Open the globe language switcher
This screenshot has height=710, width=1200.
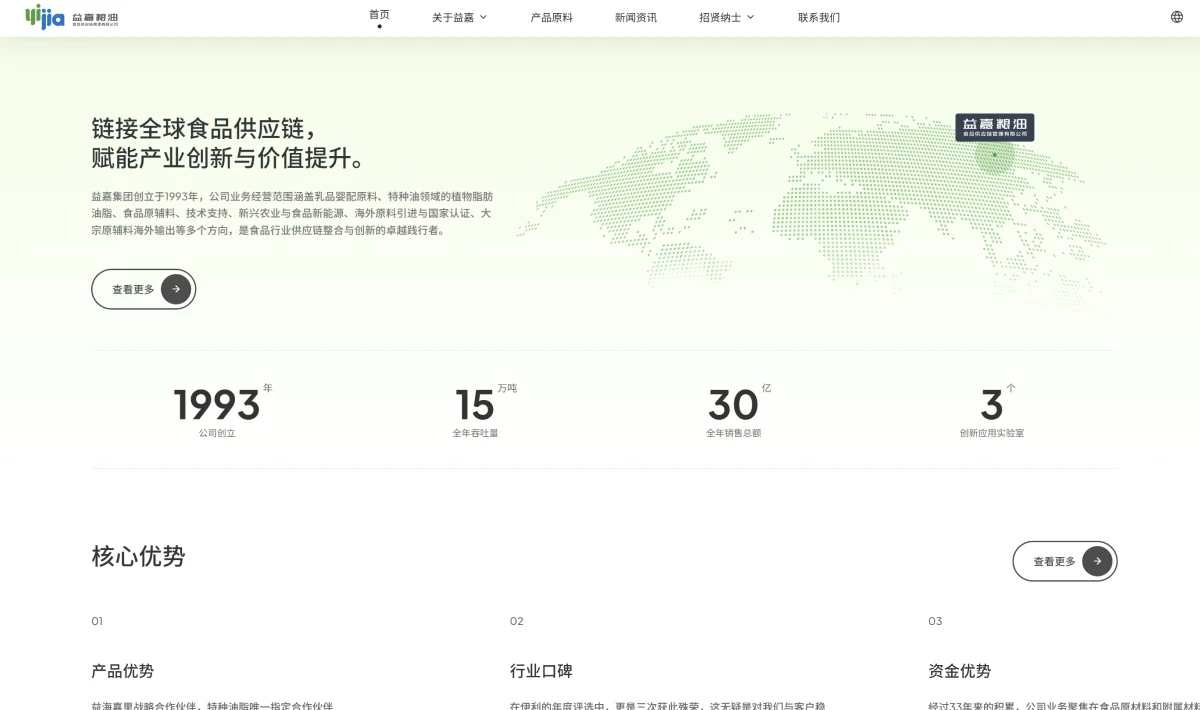click(1176, 17)
